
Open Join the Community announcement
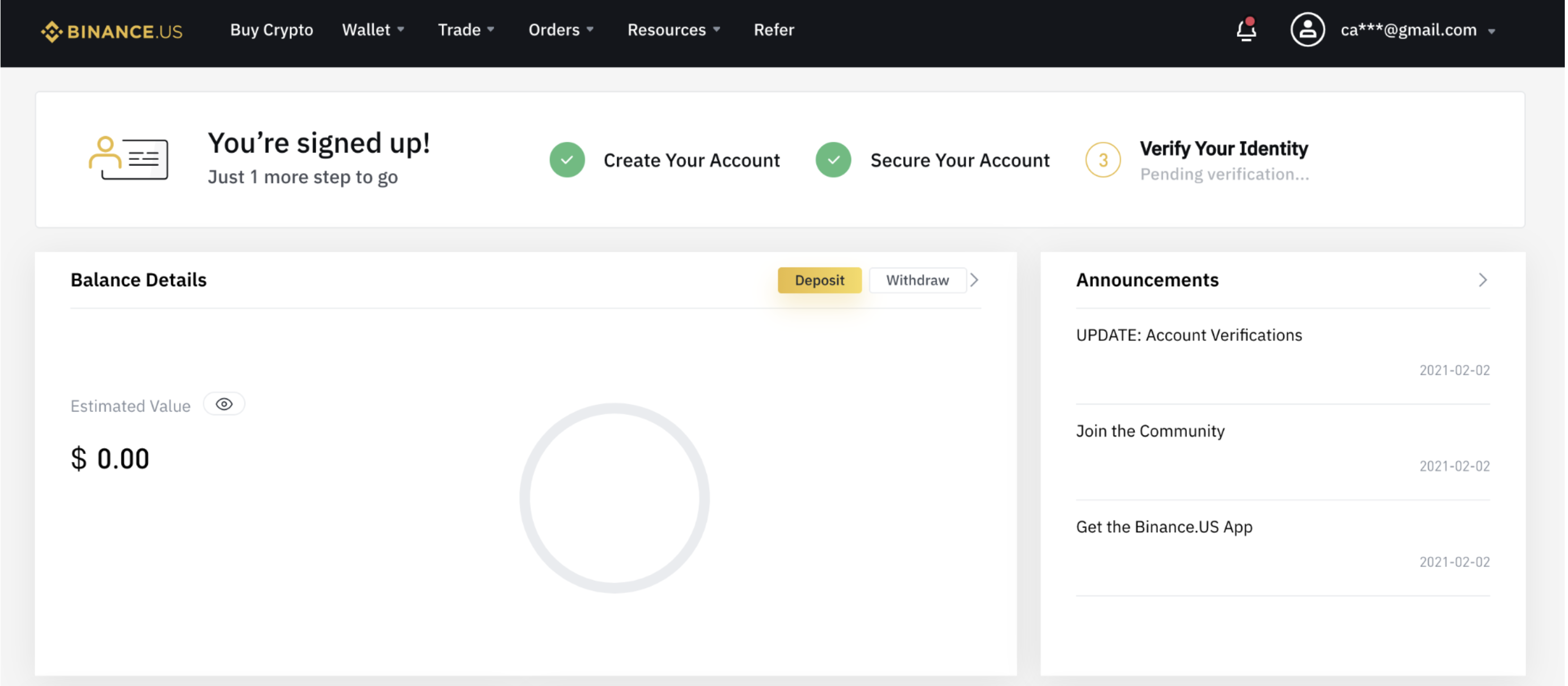[1150, 431]
